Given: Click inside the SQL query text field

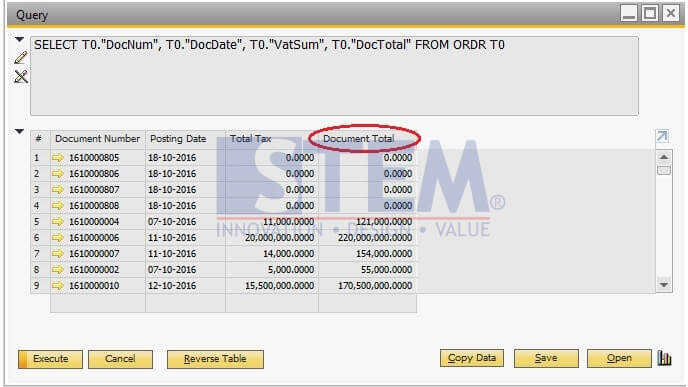Looking at the screenshot, I should [x=334, y=76].
